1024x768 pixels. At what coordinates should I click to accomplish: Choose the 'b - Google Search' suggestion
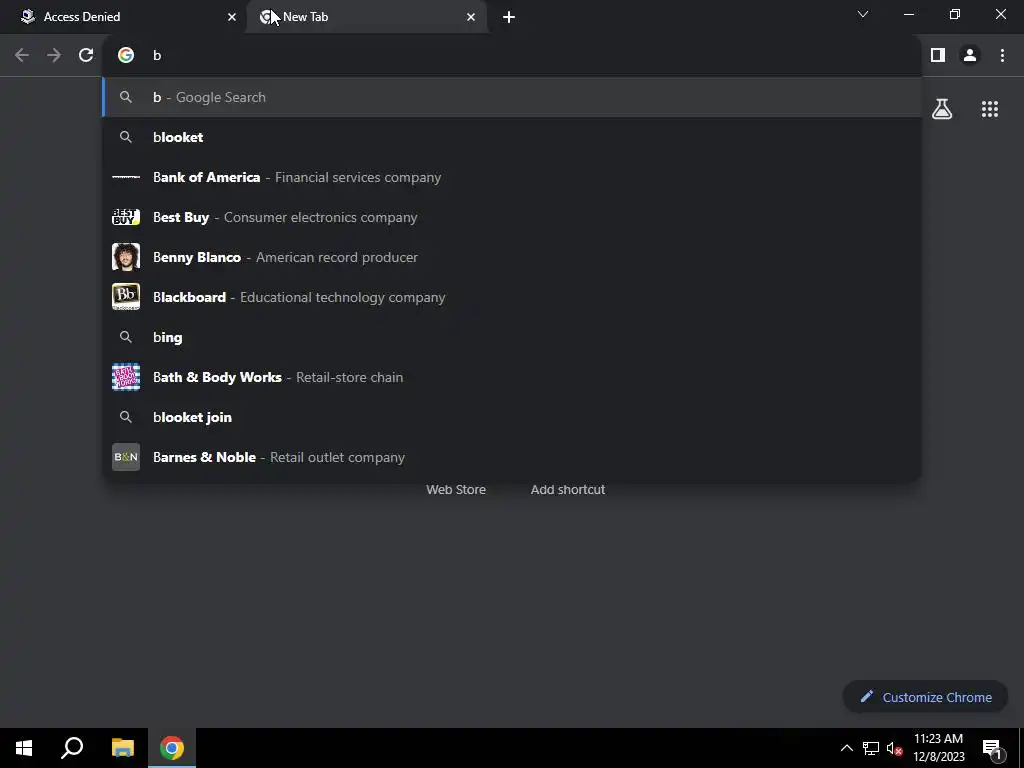tap(512, 97)
